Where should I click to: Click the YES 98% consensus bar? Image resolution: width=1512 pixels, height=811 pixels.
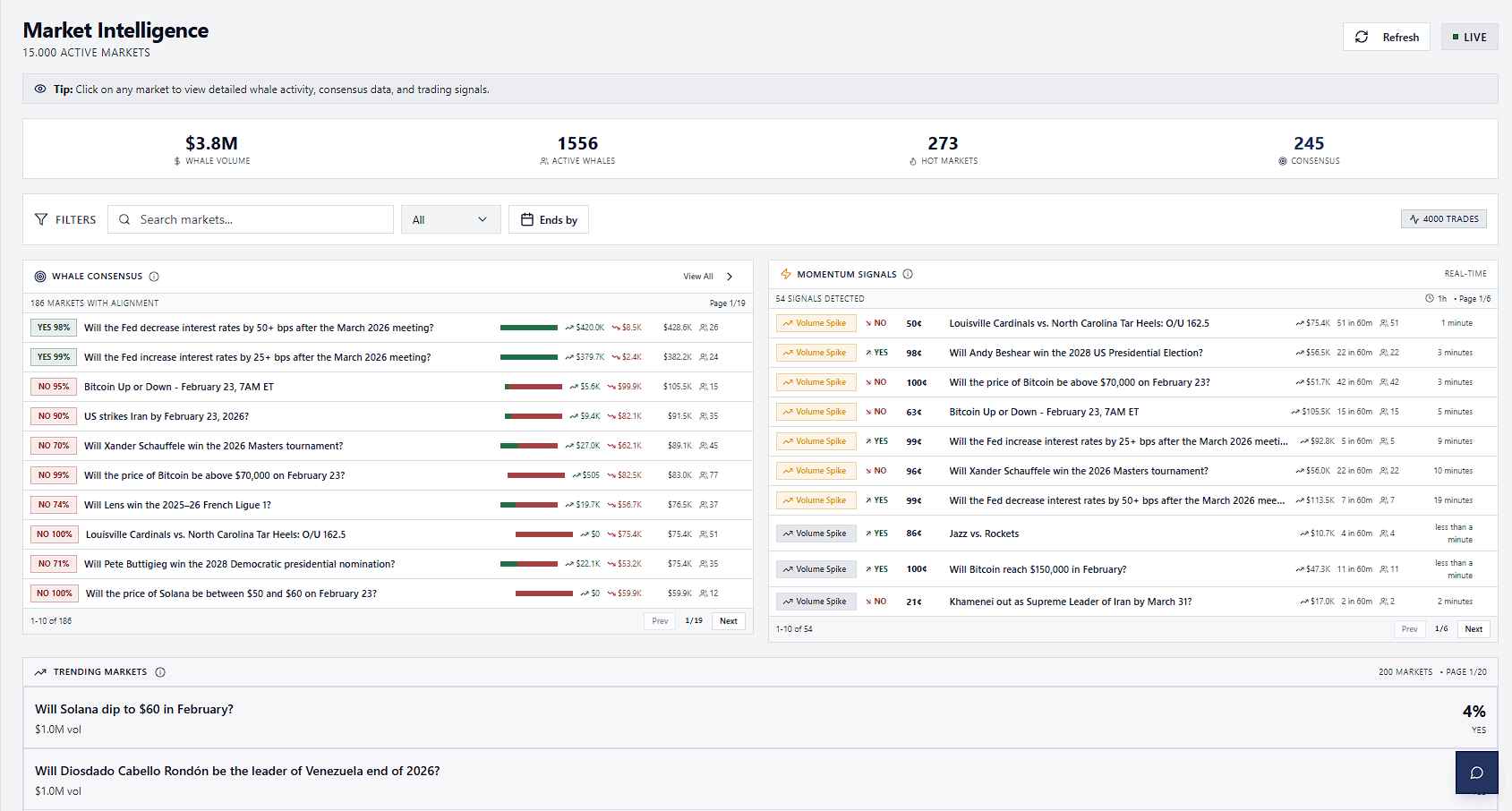pos(53,328)
